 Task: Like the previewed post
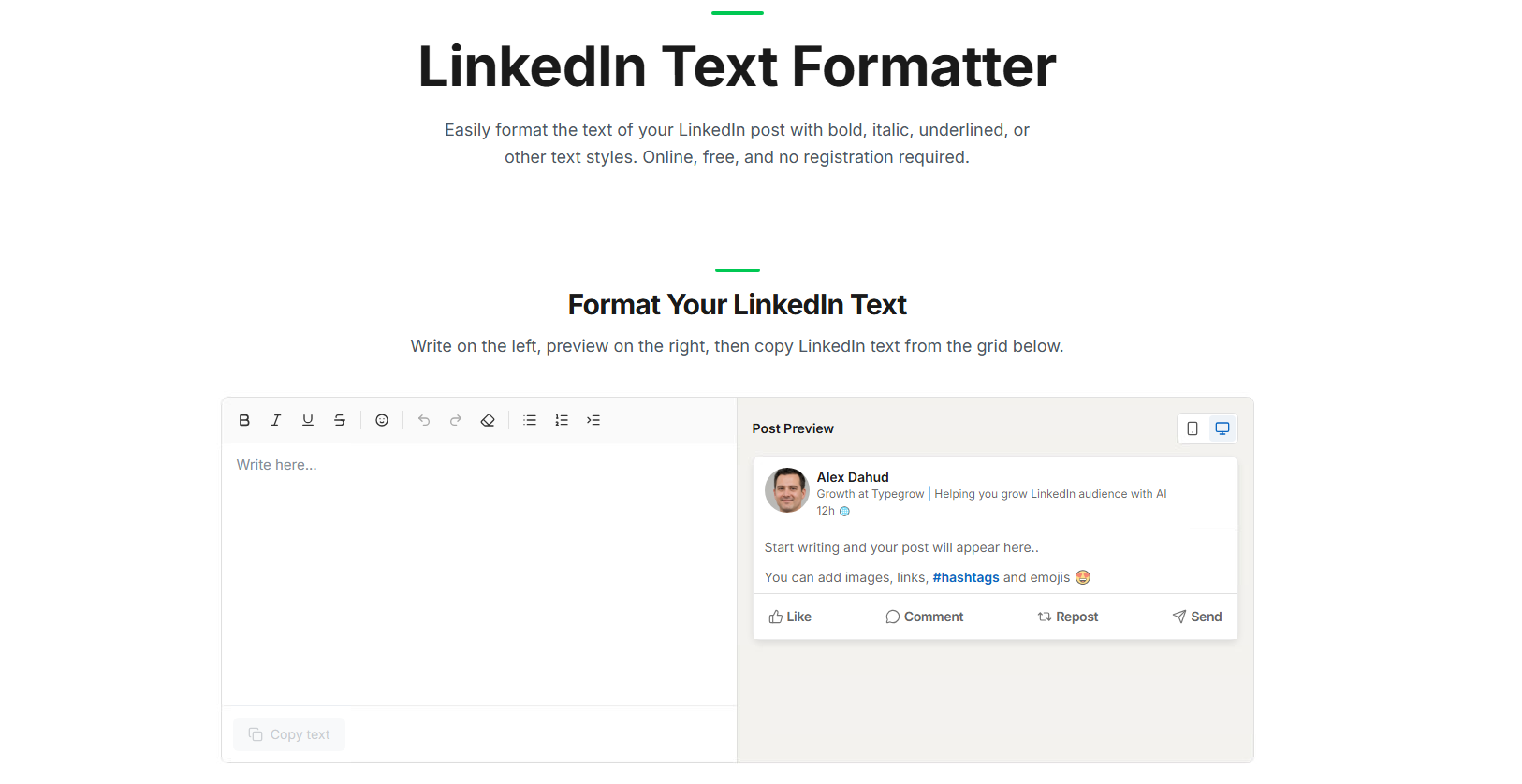click(790, 616)
